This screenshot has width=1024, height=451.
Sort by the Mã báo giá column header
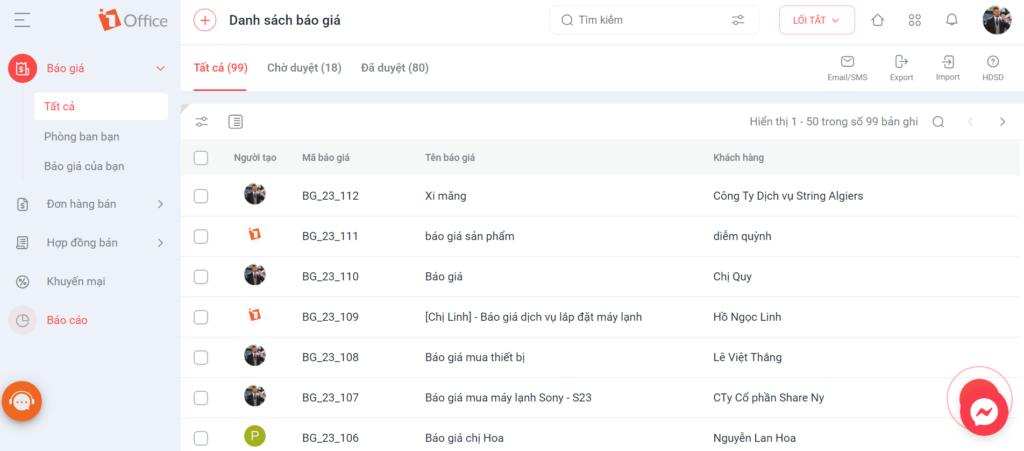pos(326,157)
